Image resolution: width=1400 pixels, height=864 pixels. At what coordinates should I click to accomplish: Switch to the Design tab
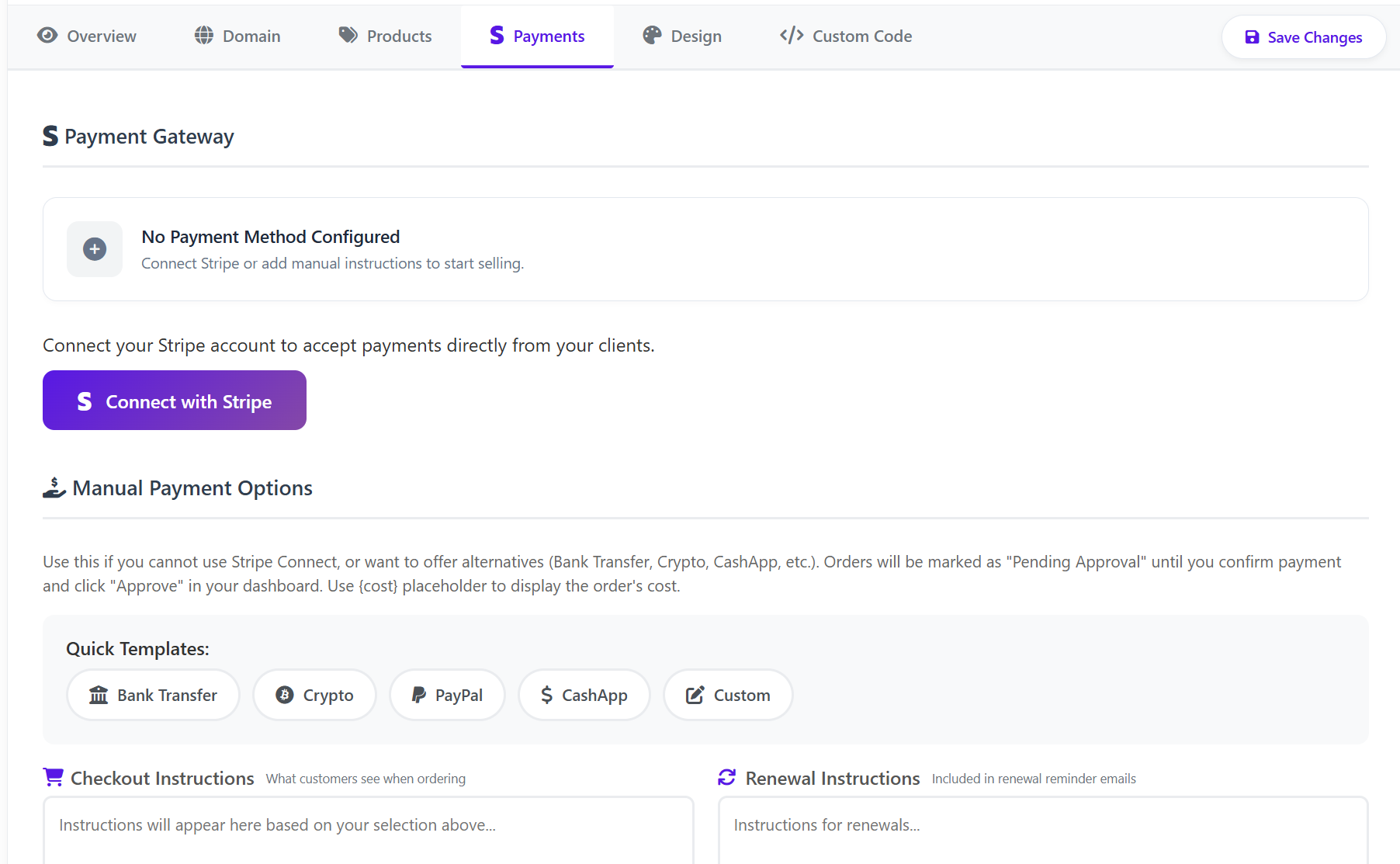(x=682, y=36)
